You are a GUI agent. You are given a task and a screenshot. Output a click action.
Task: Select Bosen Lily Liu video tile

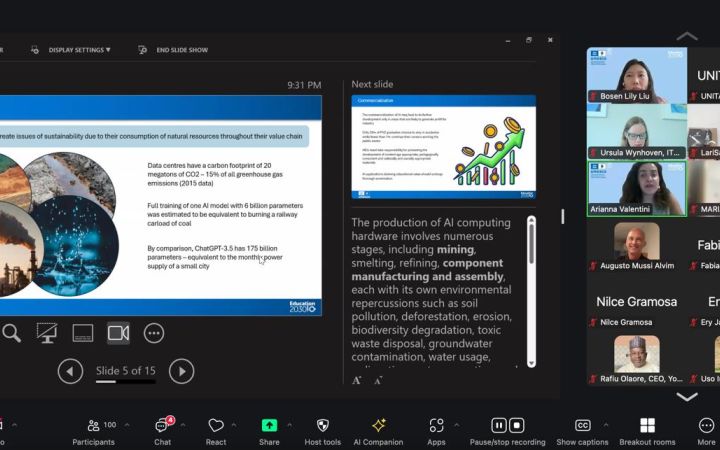[x=637, y=75]
